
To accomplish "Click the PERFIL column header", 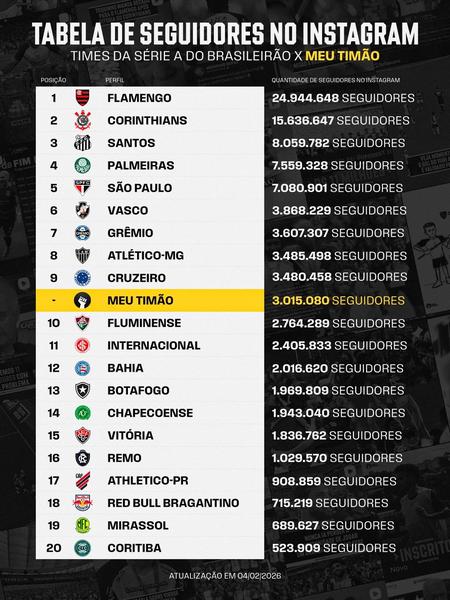I will pos(115,80).
